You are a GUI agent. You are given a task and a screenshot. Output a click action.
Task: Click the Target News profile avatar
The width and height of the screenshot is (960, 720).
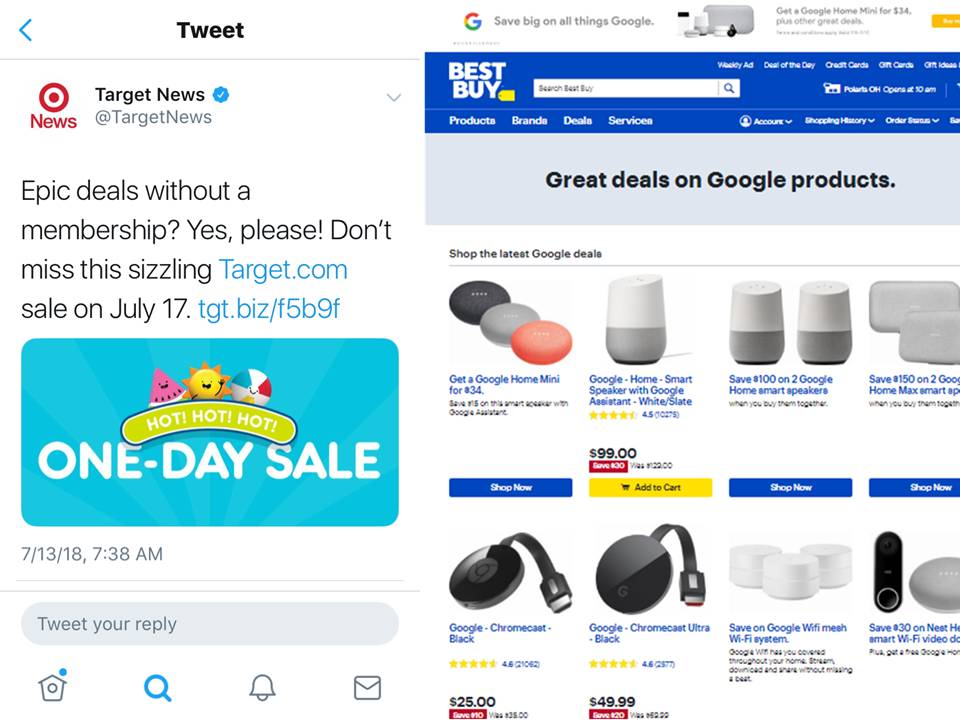point(54,106)
